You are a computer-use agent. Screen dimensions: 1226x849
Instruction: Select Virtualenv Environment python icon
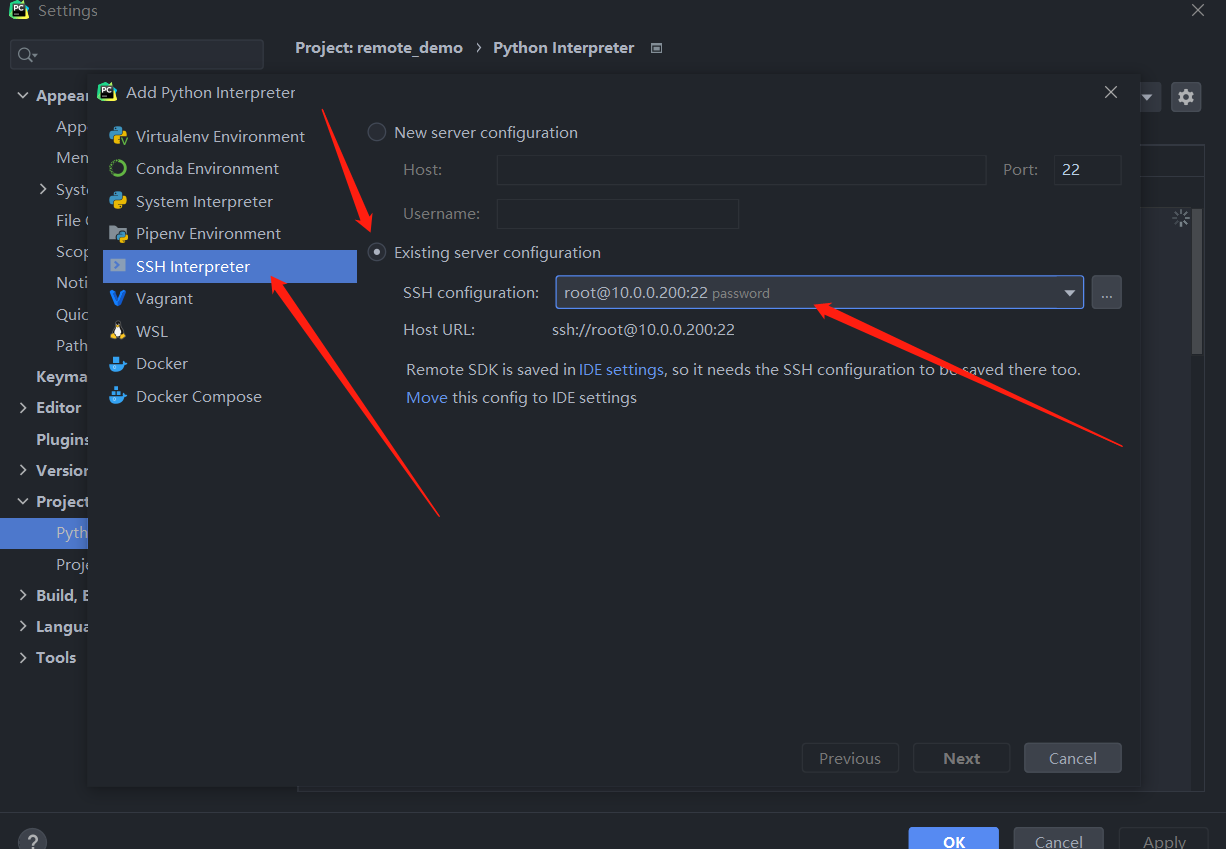(x=118, y=136)
